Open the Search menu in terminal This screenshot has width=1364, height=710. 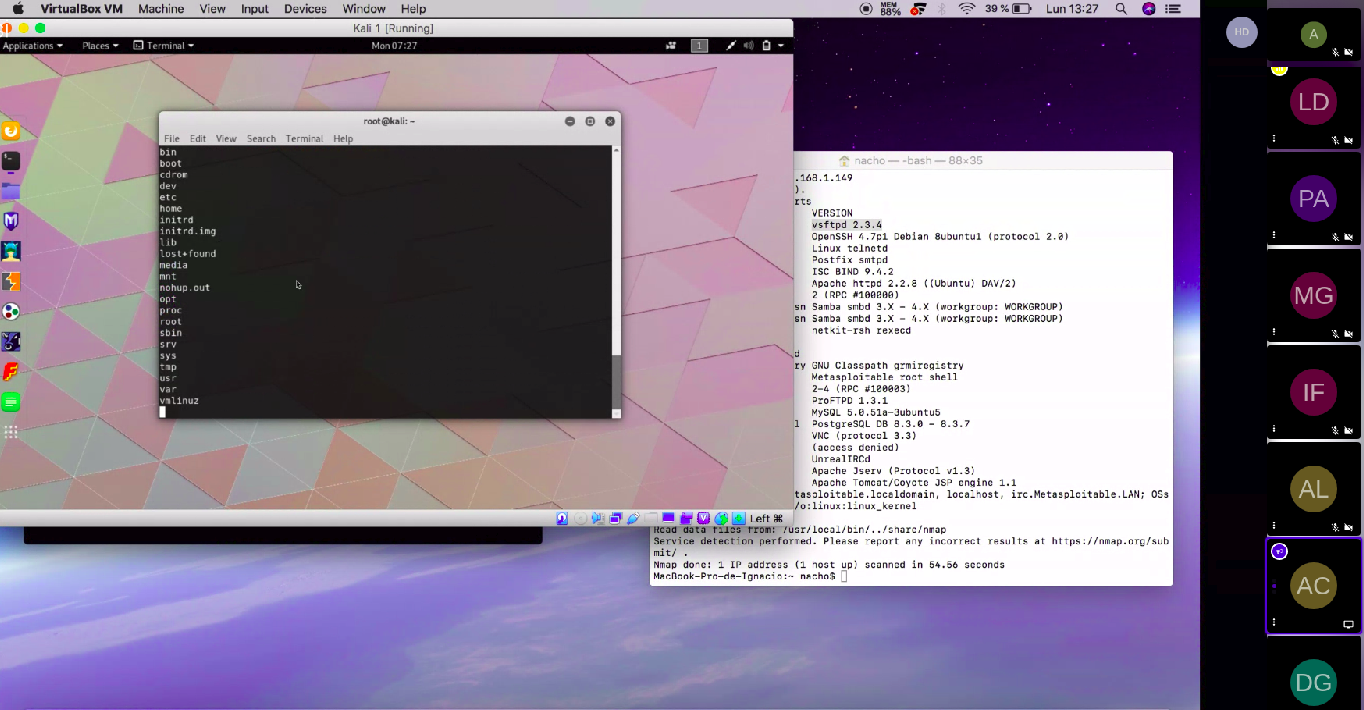261,139
